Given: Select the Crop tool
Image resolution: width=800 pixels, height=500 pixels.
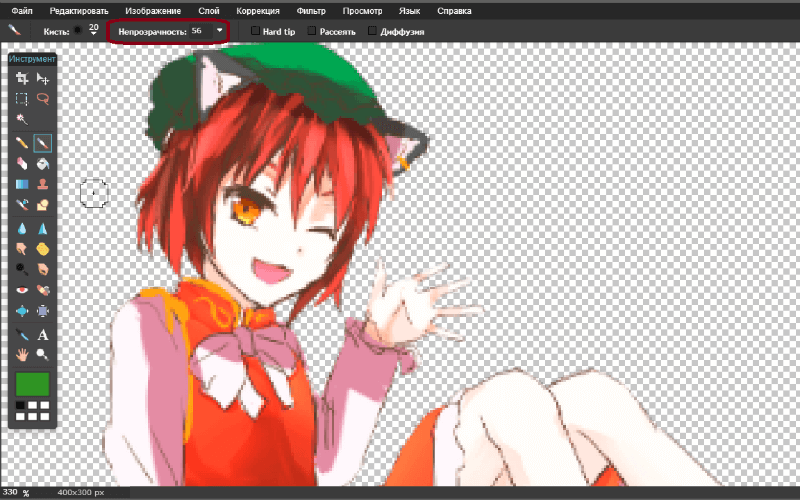Looking at the screenshot, I should pyautogui.click(x=22, y=78).
